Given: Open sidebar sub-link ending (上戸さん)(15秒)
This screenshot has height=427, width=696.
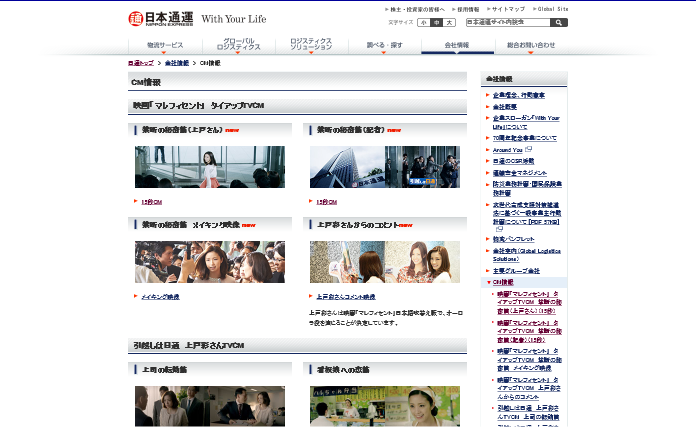Looking at the screenshot, I should coord(529,303).
